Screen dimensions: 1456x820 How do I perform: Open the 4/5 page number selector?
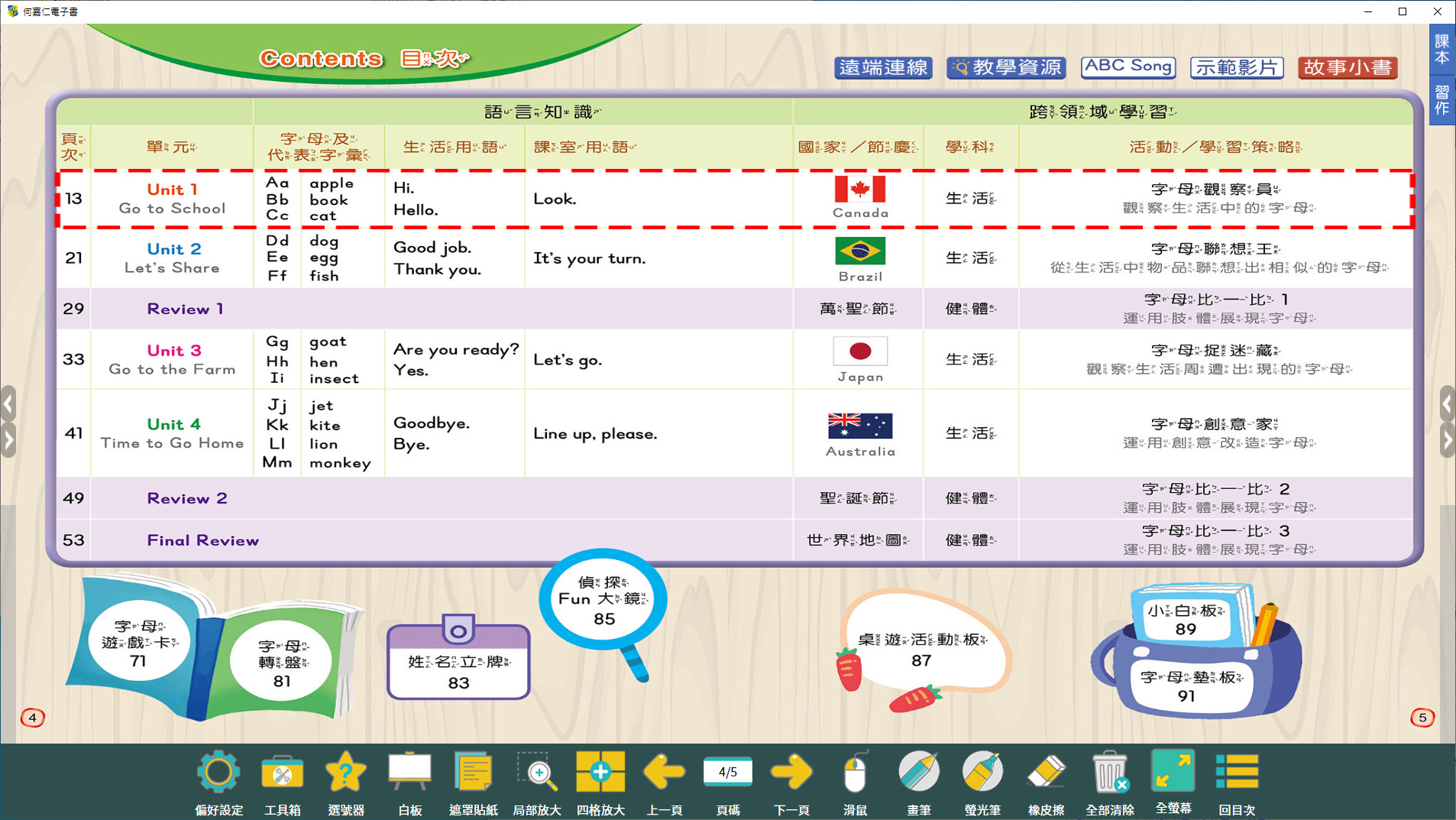click(x=727, y=773)
